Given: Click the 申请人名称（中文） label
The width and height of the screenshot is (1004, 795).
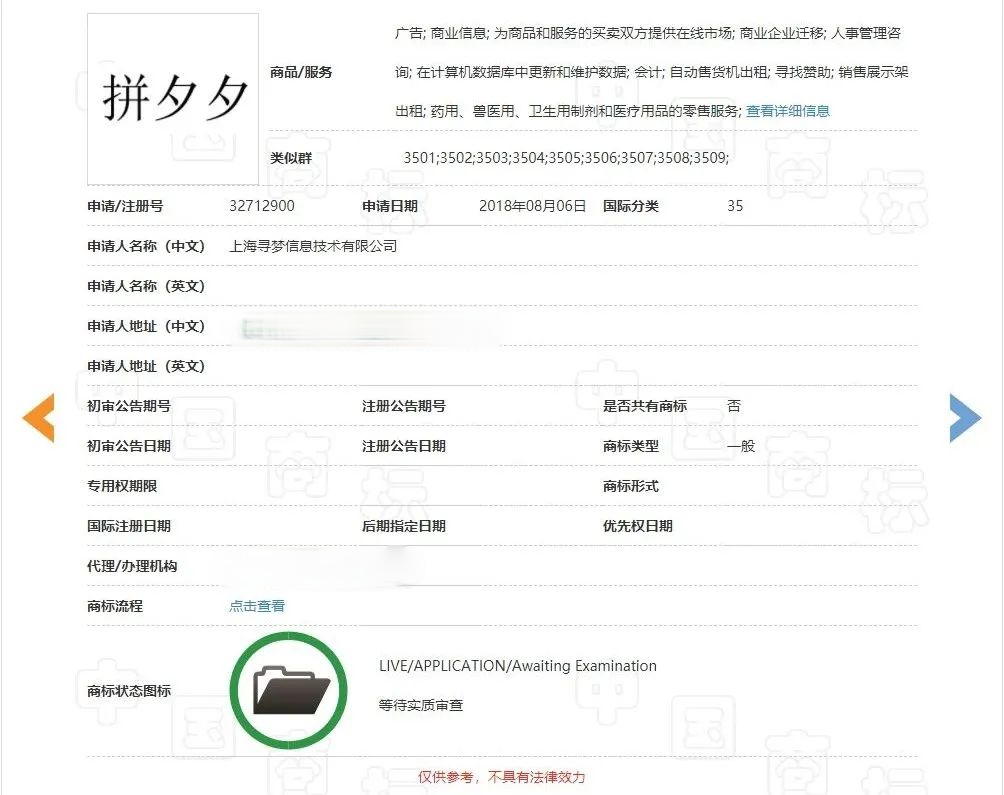Looking at the screenshot, I should (x=146, y=246).
